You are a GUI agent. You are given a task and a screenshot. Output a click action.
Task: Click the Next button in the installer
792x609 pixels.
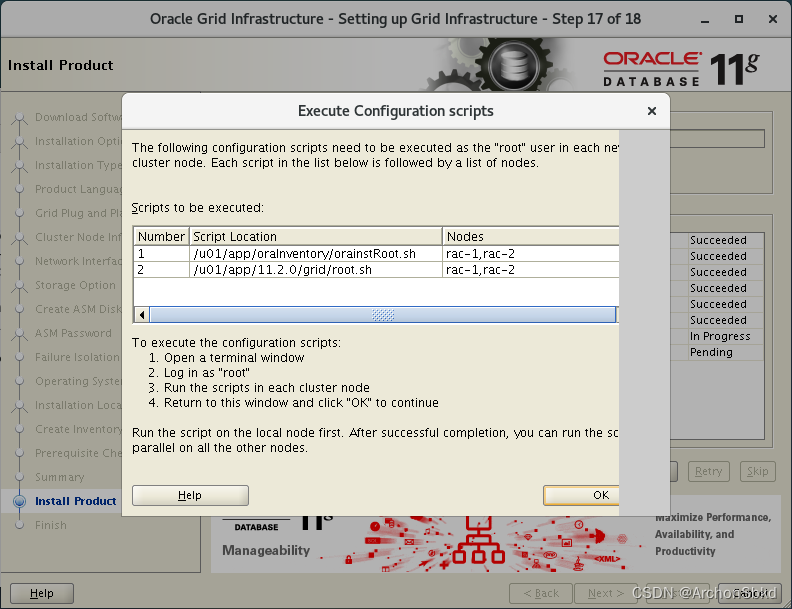(605, 593)
